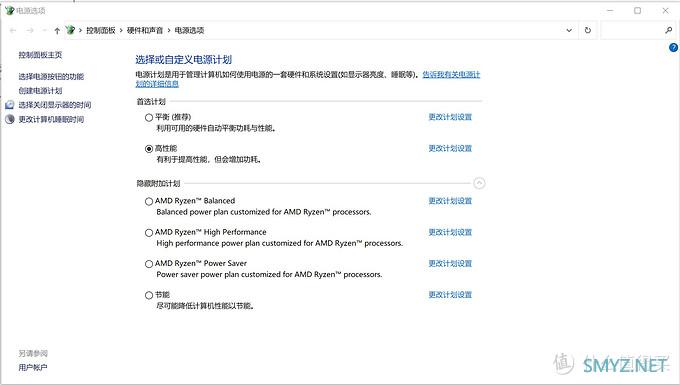Screen dimensions: 680x385
Task: Open recent locations dropdown arrow
Action: point(44,30)
